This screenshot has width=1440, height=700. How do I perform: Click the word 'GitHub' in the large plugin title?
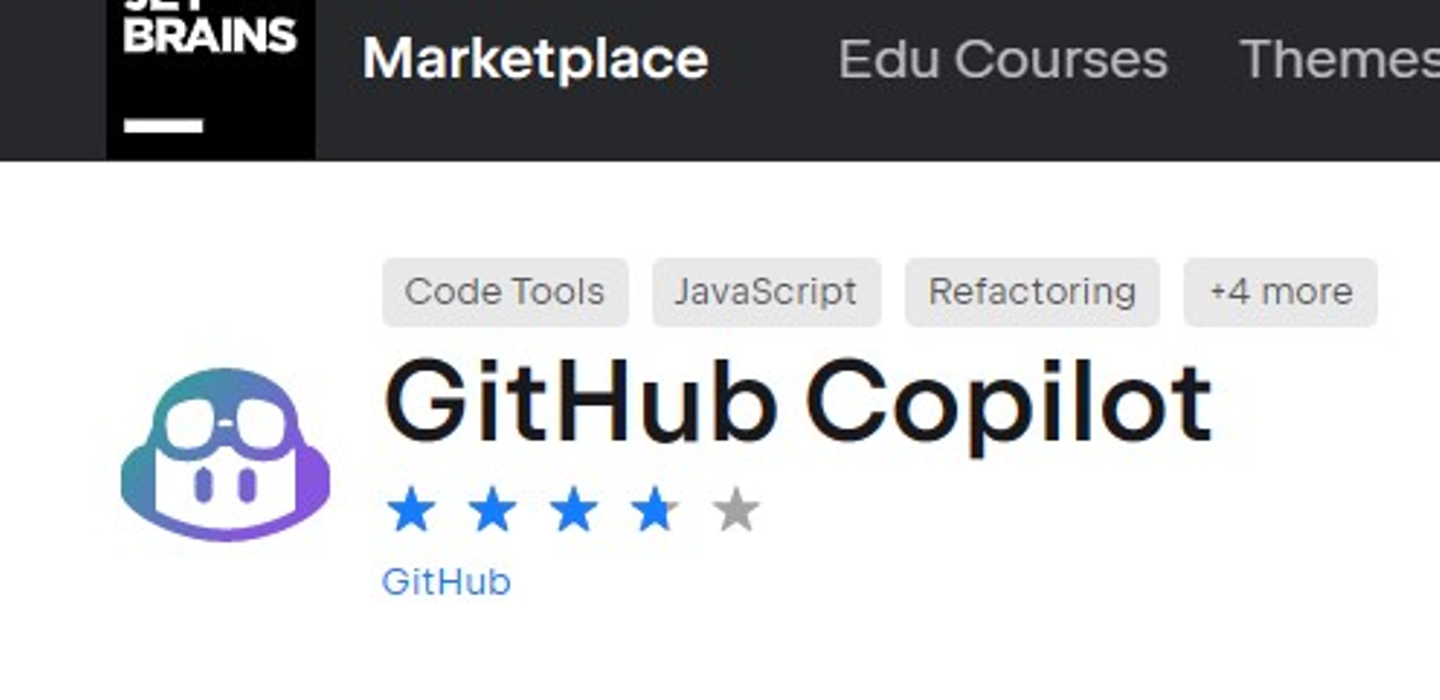pyautogui.click(x=580, y=403)
